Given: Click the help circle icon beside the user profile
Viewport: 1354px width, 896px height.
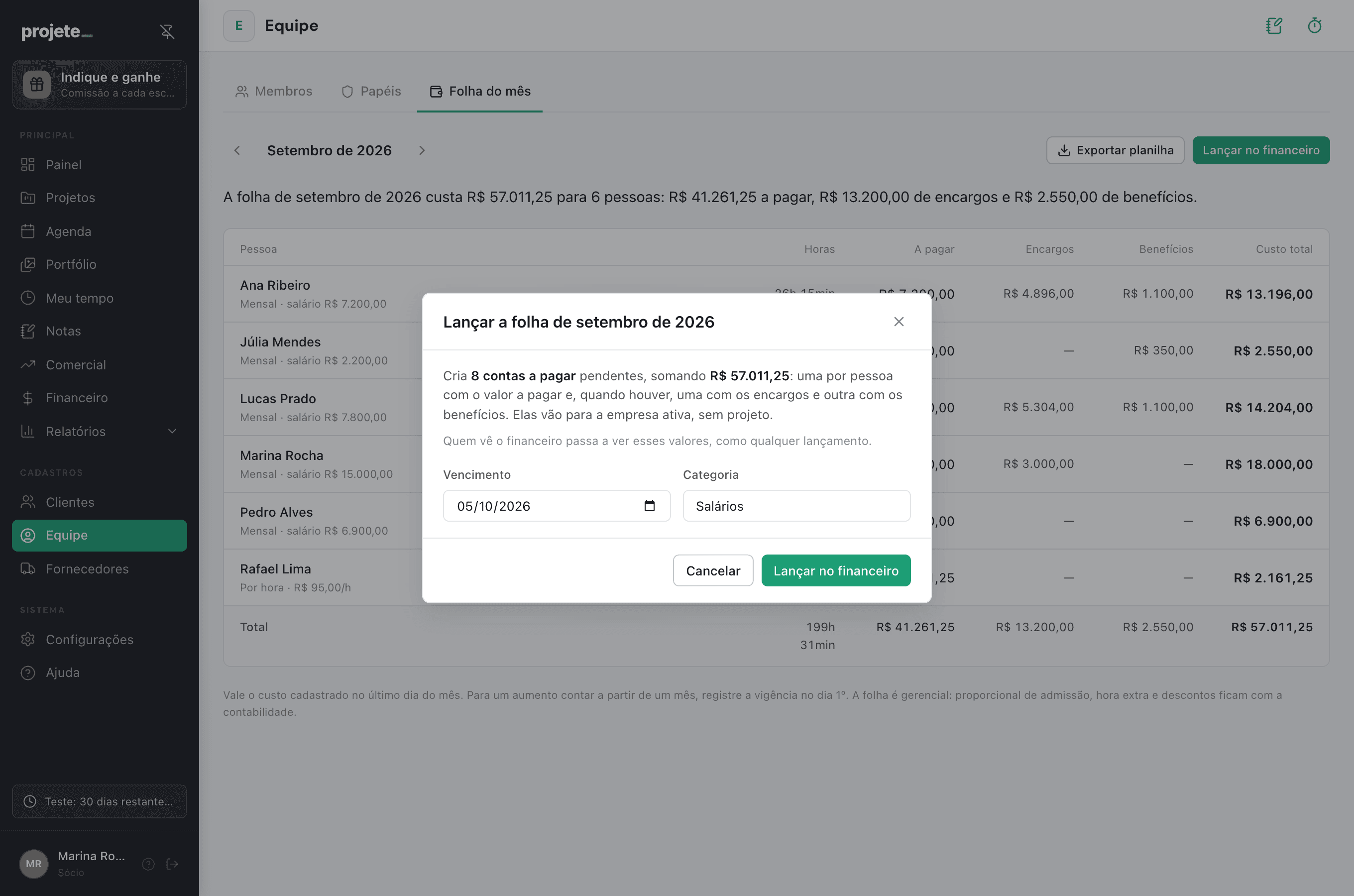Looking at the screenshot, I should (x=148, y=864).
